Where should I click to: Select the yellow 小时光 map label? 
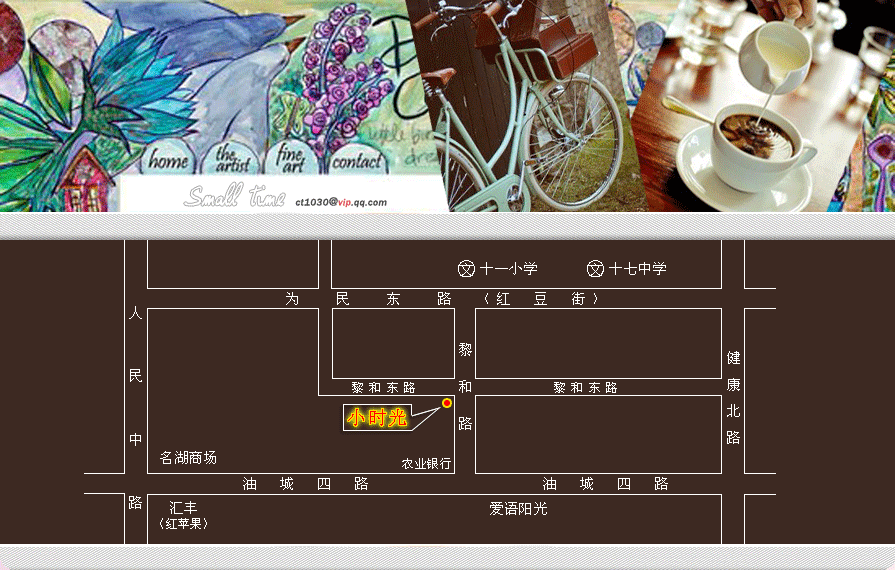pos(377,418)
